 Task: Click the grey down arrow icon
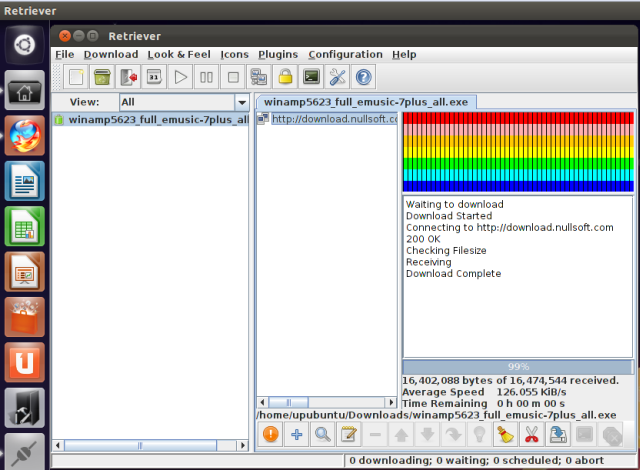[x=427, y=434]
